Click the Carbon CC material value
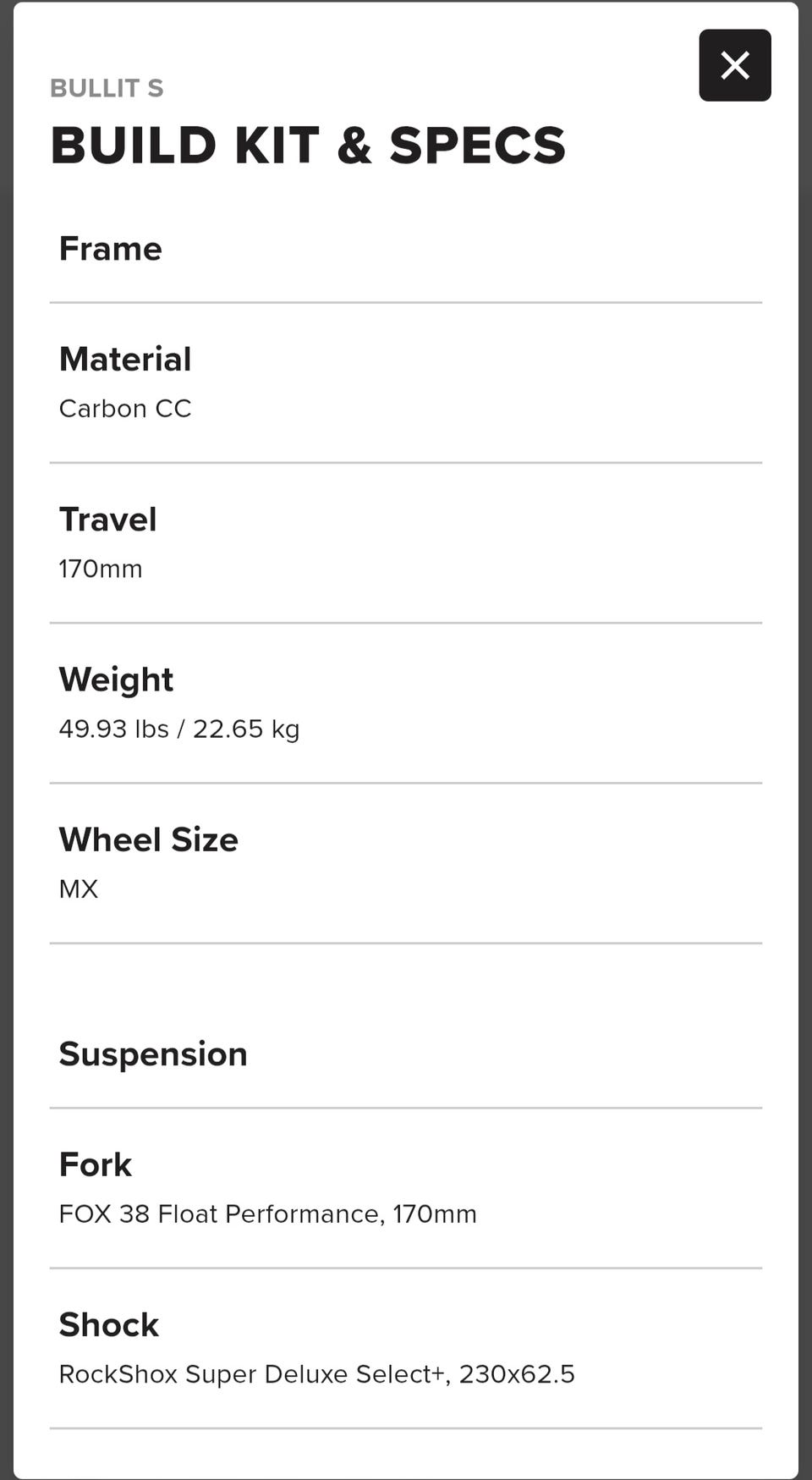This screenshot has height=1480, width=812. (x=125, y=409)
